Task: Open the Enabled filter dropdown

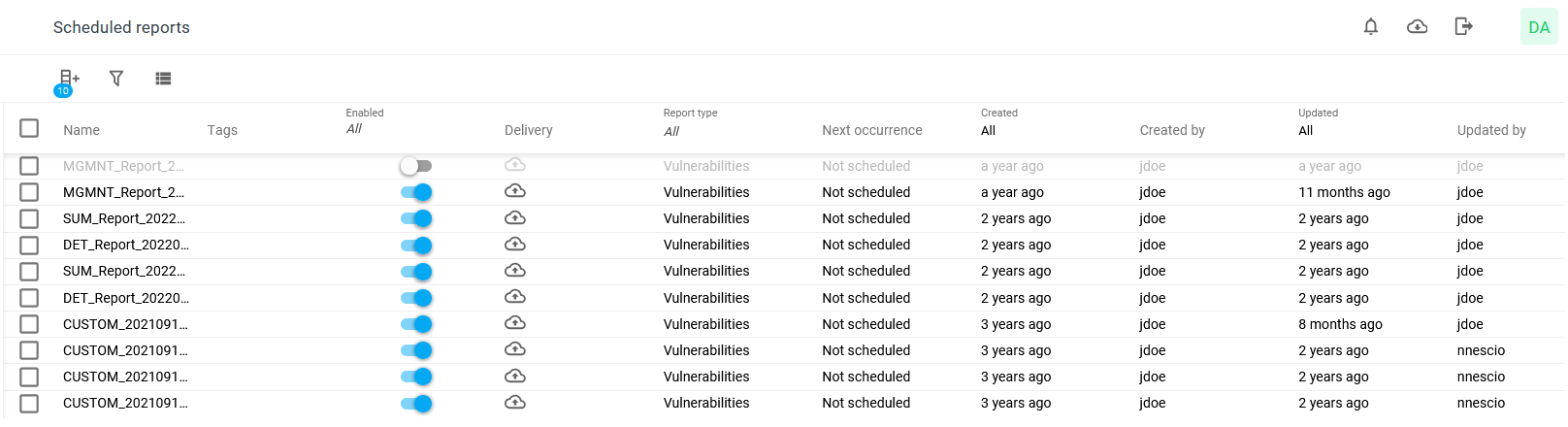Action: coord(355,129)
